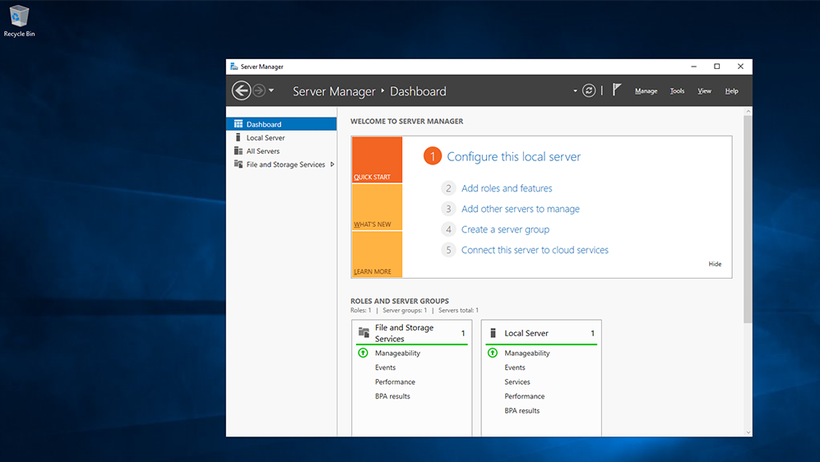Viewport: 820px width, 462px height.
Task: Open the Help menu
Action: click(732, 91)
